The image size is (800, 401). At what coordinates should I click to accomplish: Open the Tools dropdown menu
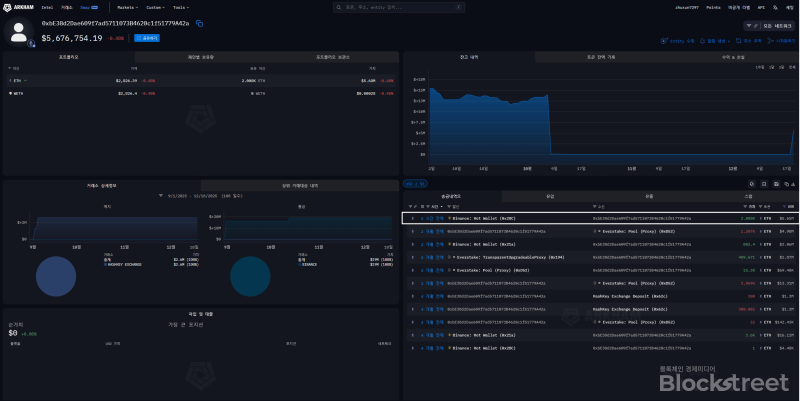click(182, 6)
